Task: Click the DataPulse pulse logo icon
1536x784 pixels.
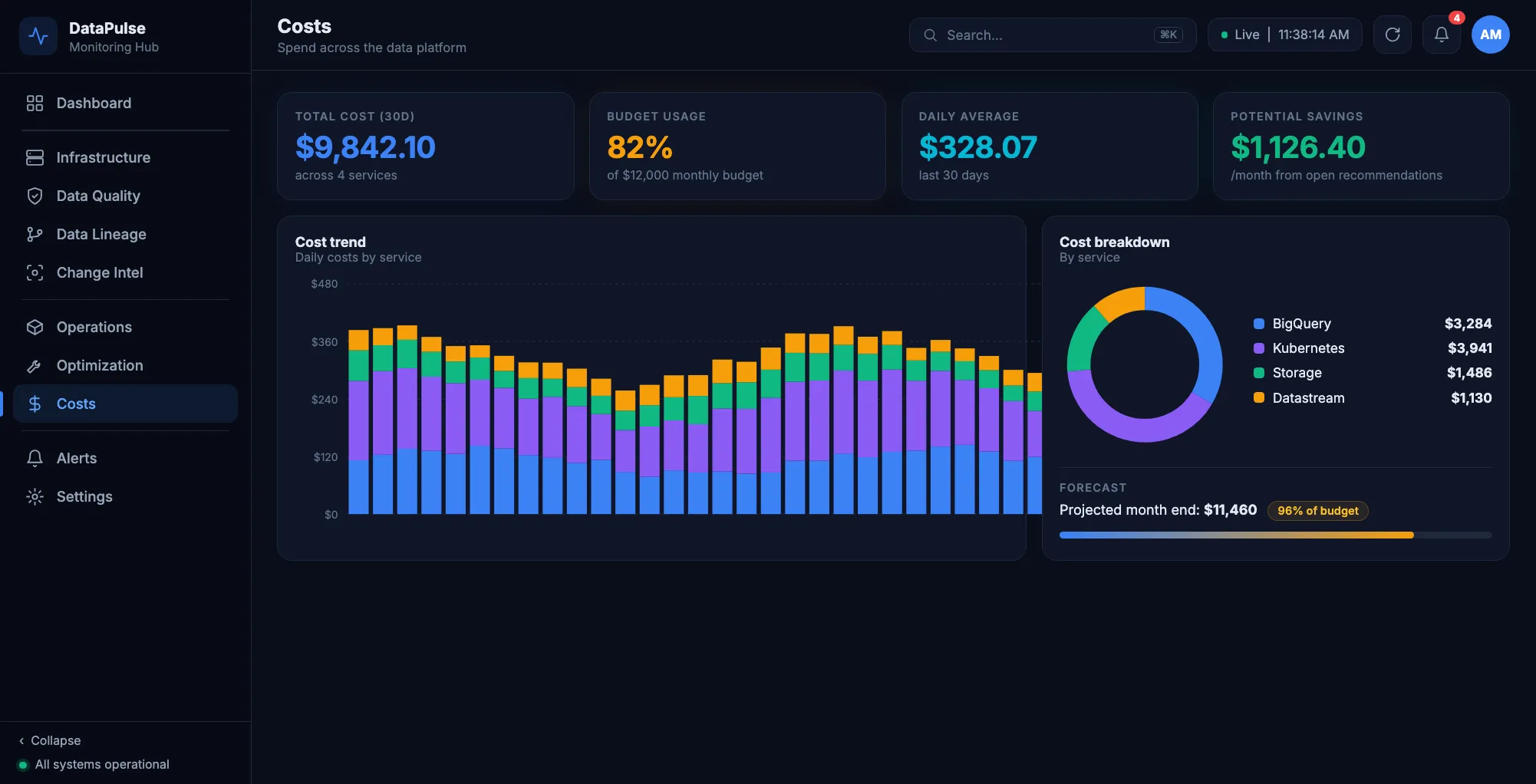Action: coord(38,36)
